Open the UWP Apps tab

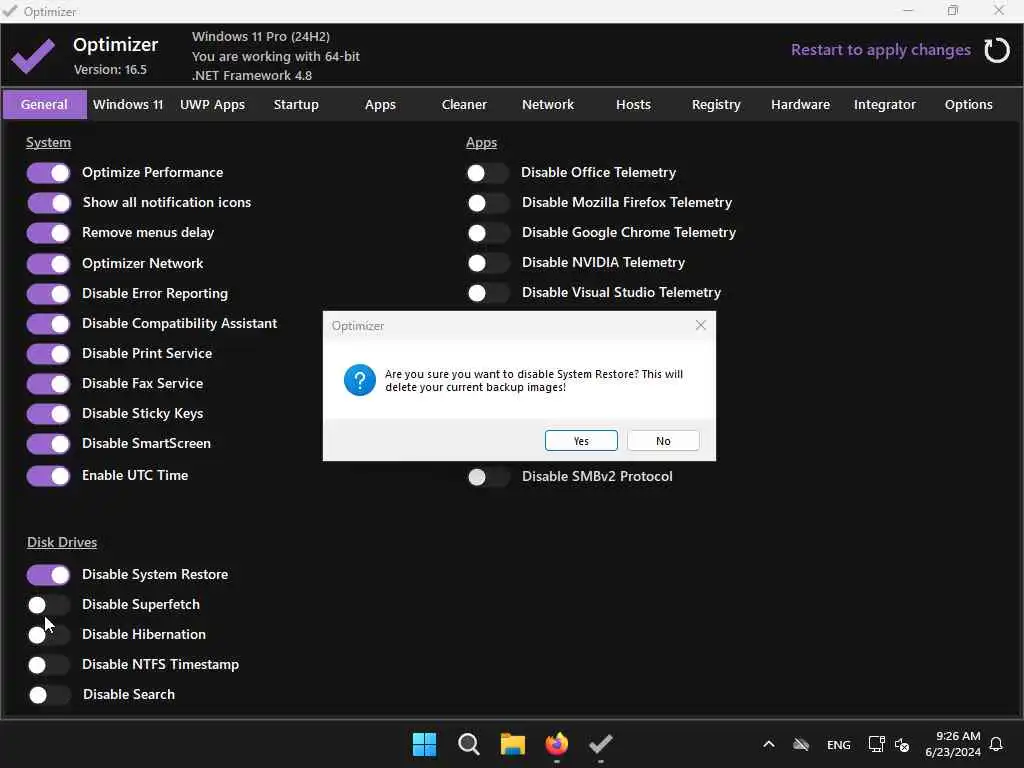(x=212, y=104)
